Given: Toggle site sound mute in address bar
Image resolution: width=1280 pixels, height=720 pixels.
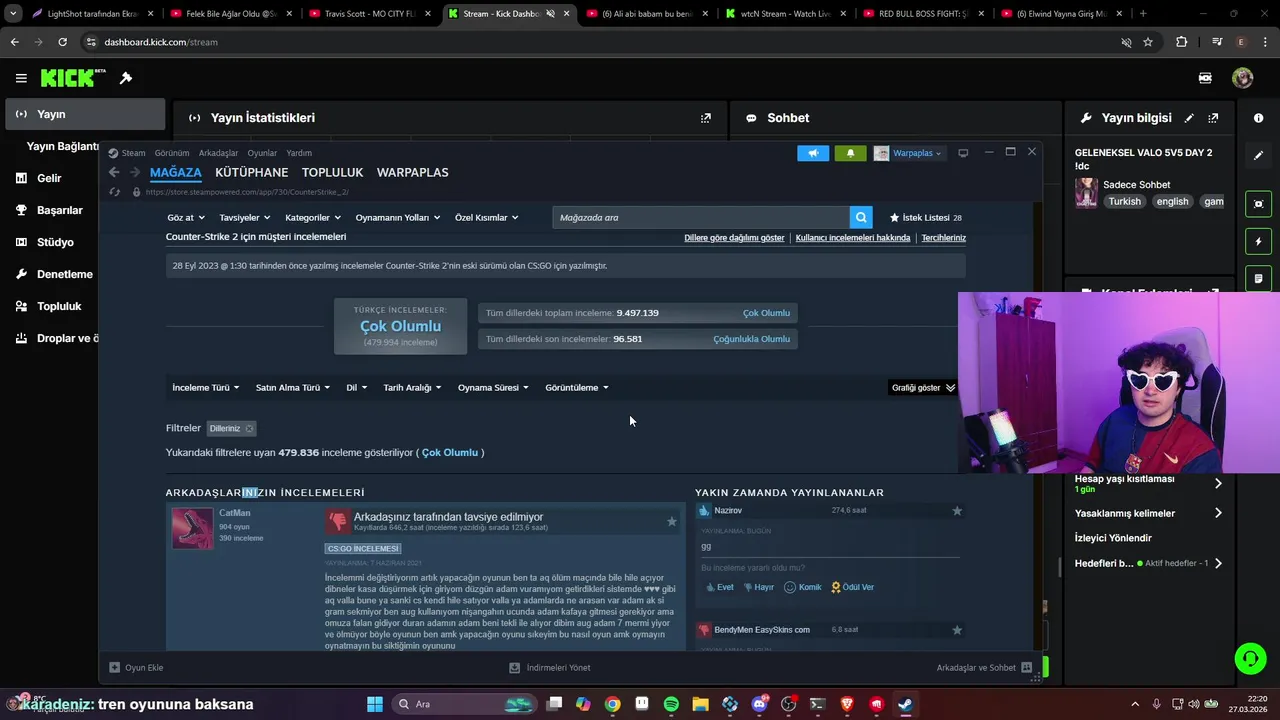Looking at the screenshot, I should (x=1126, y=42).
